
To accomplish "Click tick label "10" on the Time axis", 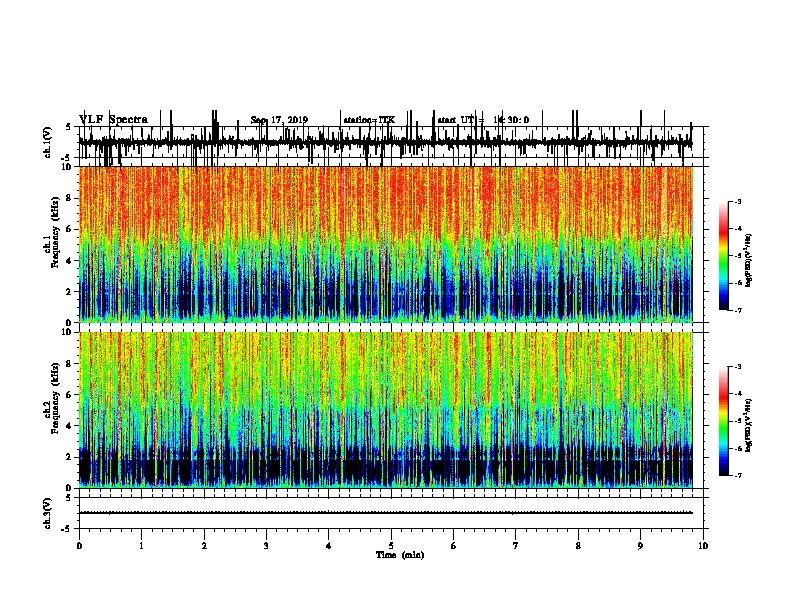I will [703, 546].
